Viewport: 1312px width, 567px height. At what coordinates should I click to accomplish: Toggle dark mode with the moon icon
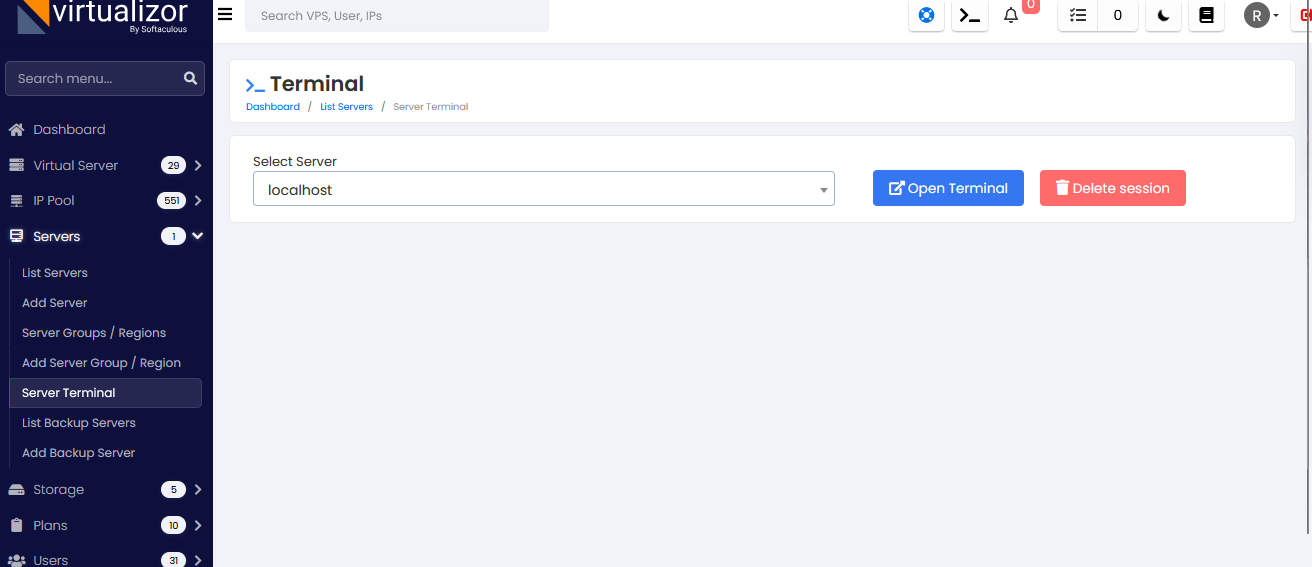1163,16
